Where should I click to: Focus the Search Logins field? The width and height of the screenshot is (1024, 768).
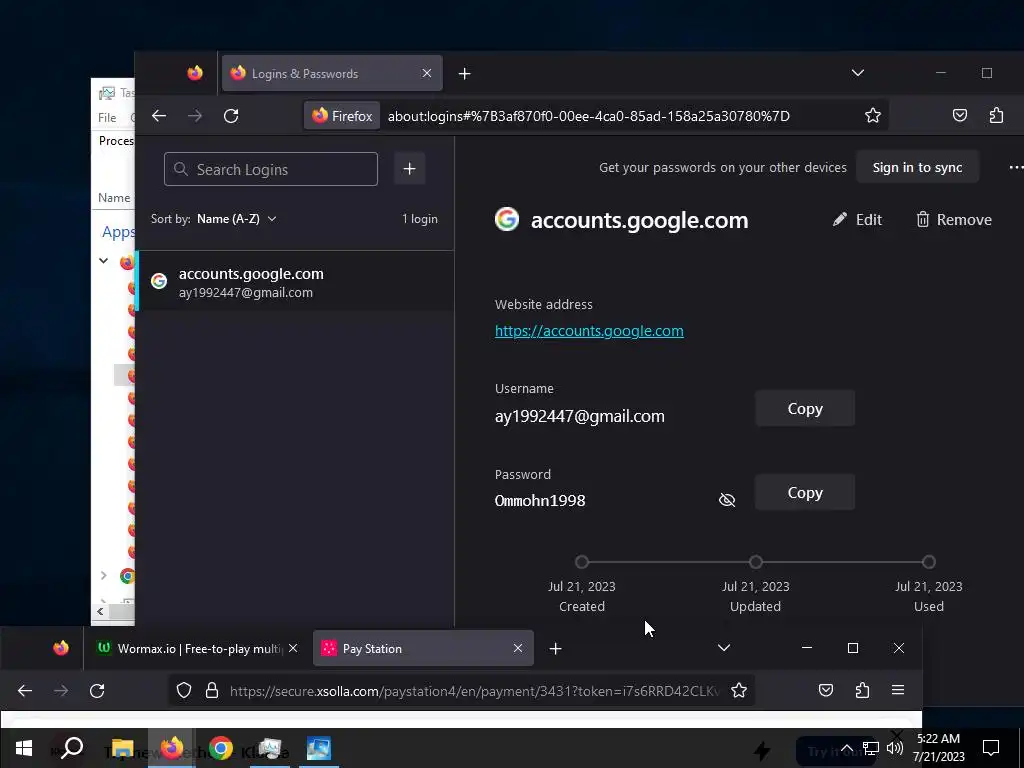pyautogui.click(x=270, y=169)
